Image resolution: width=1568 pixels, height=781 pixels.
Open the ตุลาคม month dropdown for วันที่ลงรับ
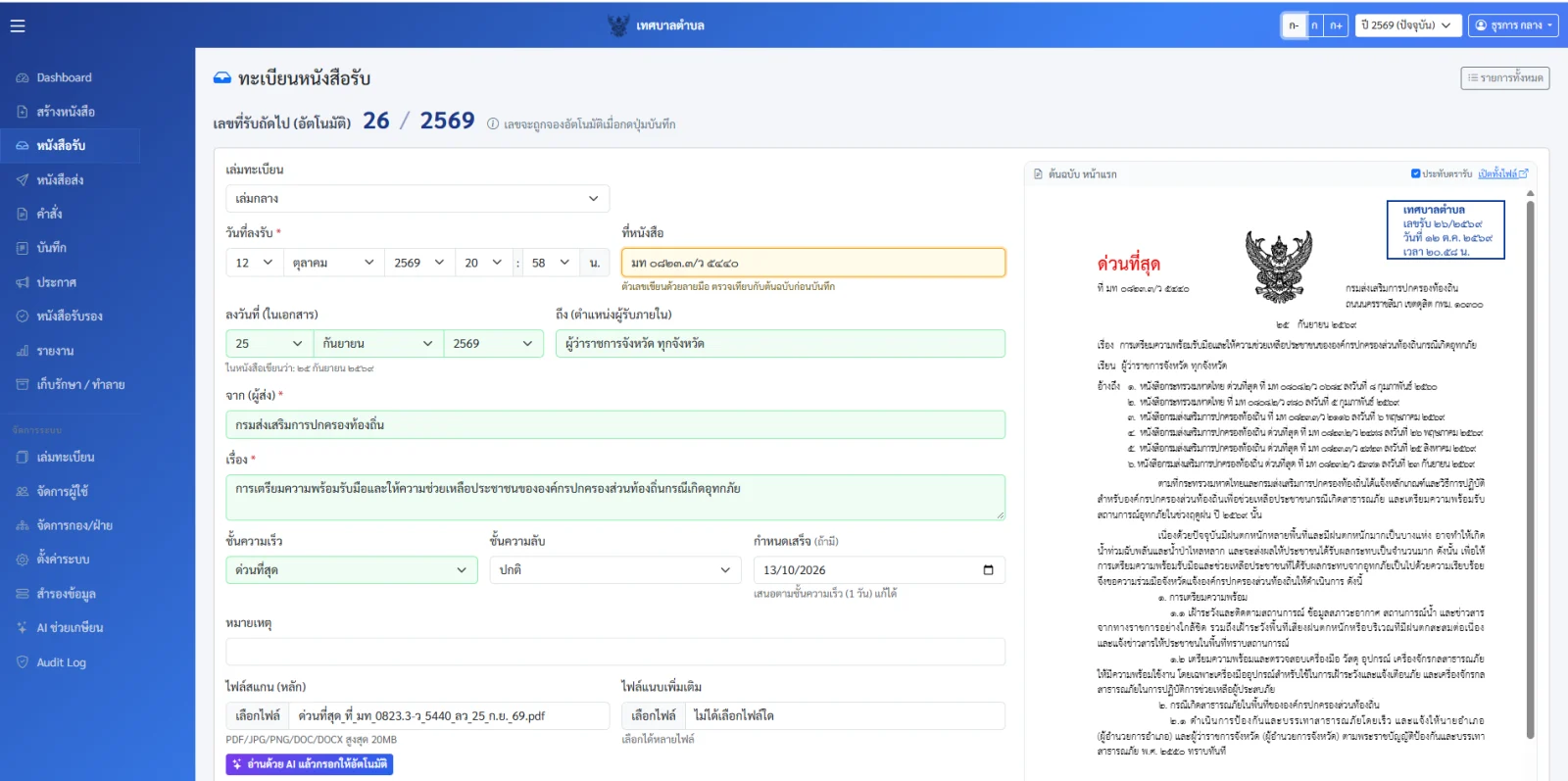coord(334,263)
